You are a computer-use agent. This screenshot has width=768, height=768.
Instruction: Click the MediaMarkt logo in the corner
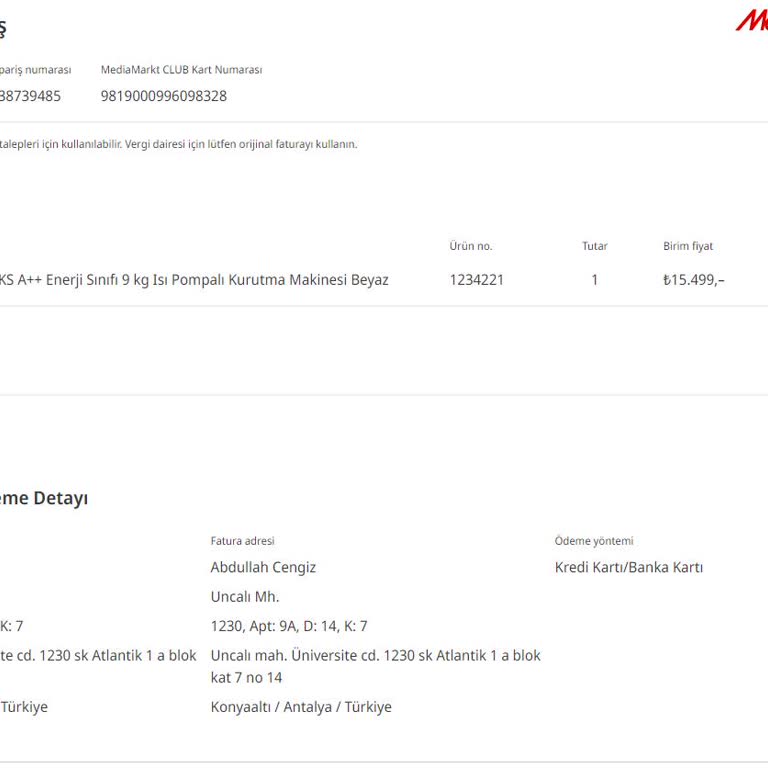click(752, 21)
